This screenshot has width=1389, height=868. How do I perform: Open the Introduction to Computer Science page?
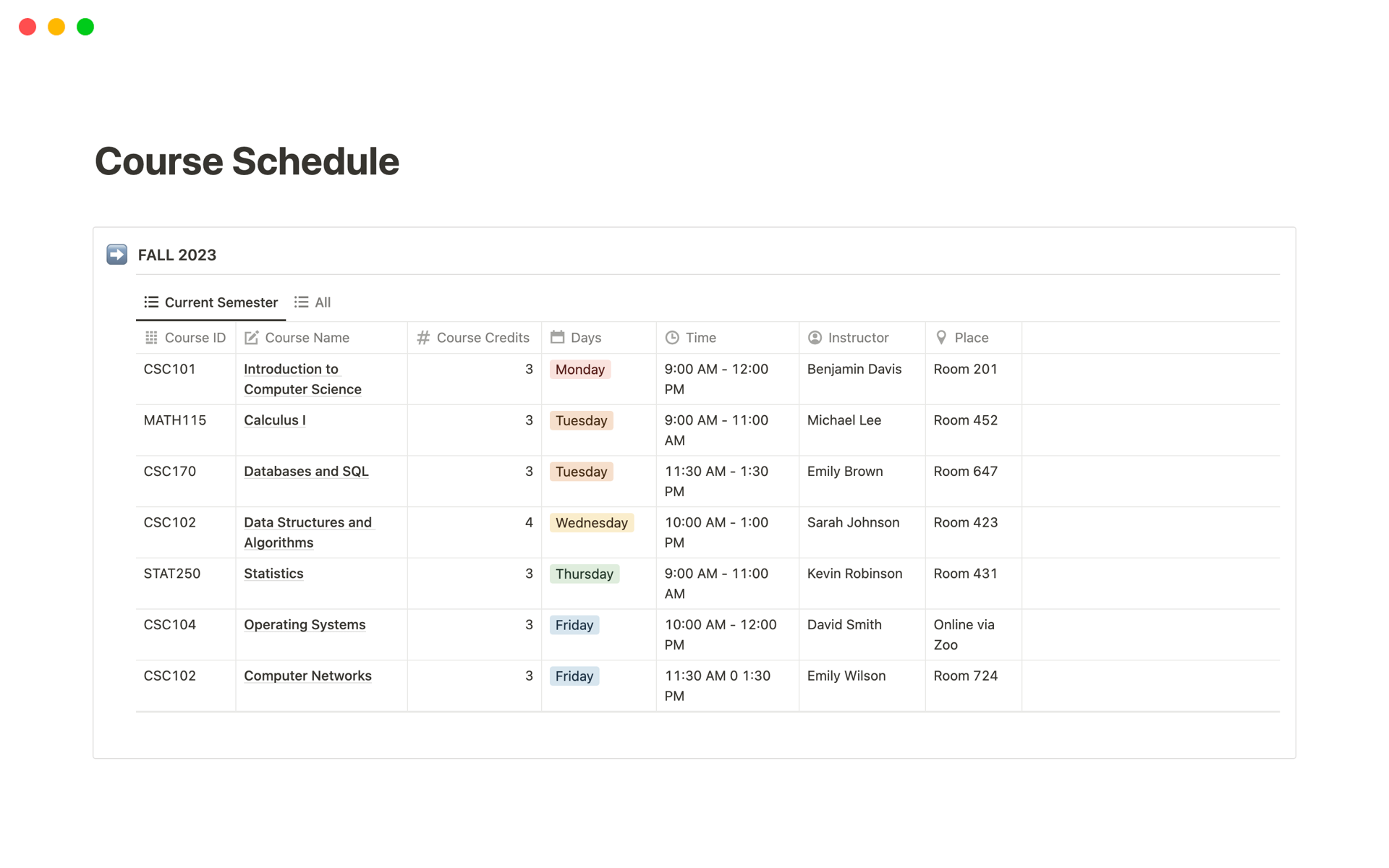click(302, 379)
